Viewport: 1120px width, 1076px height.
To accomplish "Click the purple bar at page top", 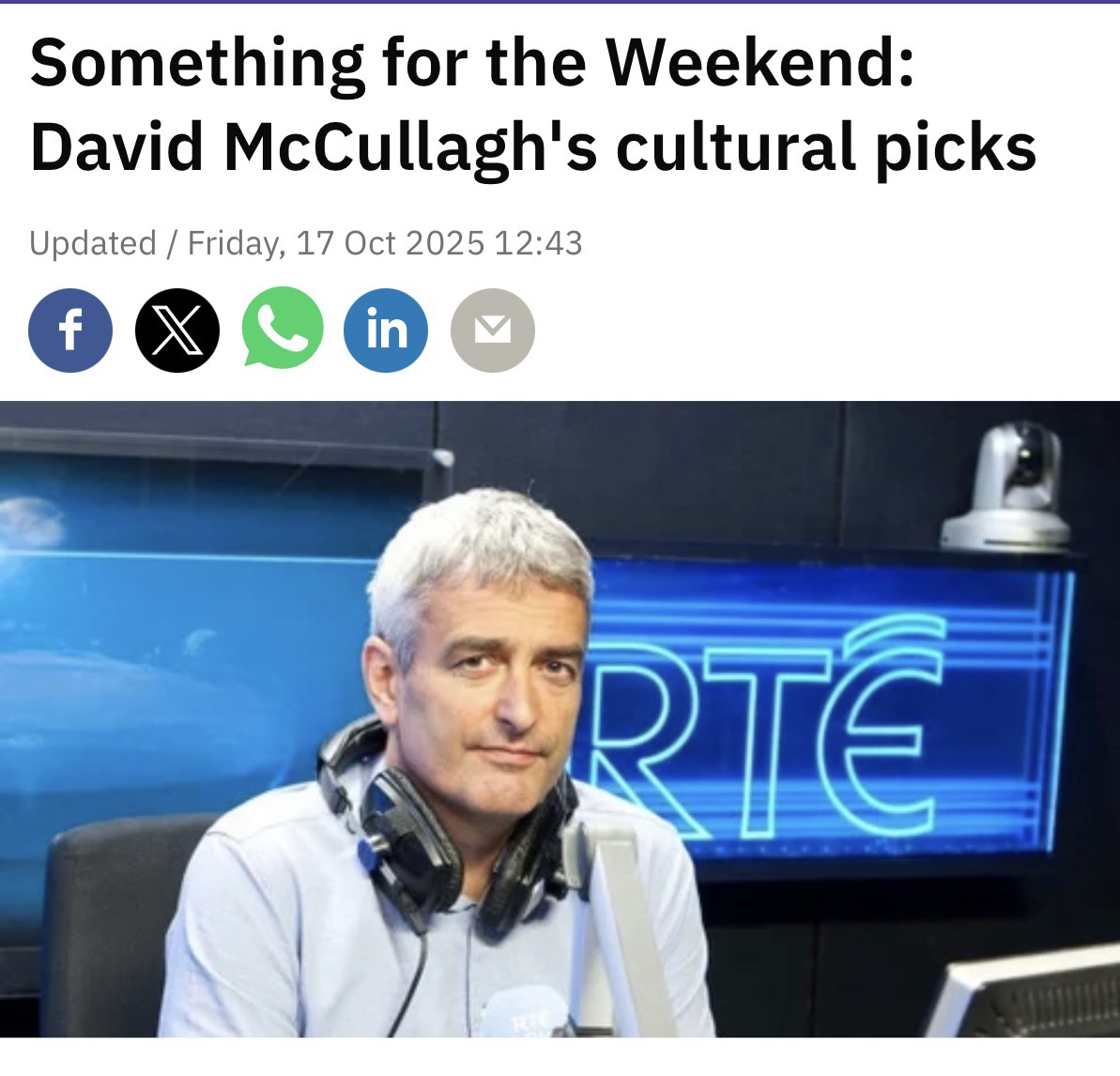I will [x=560, y=2].
